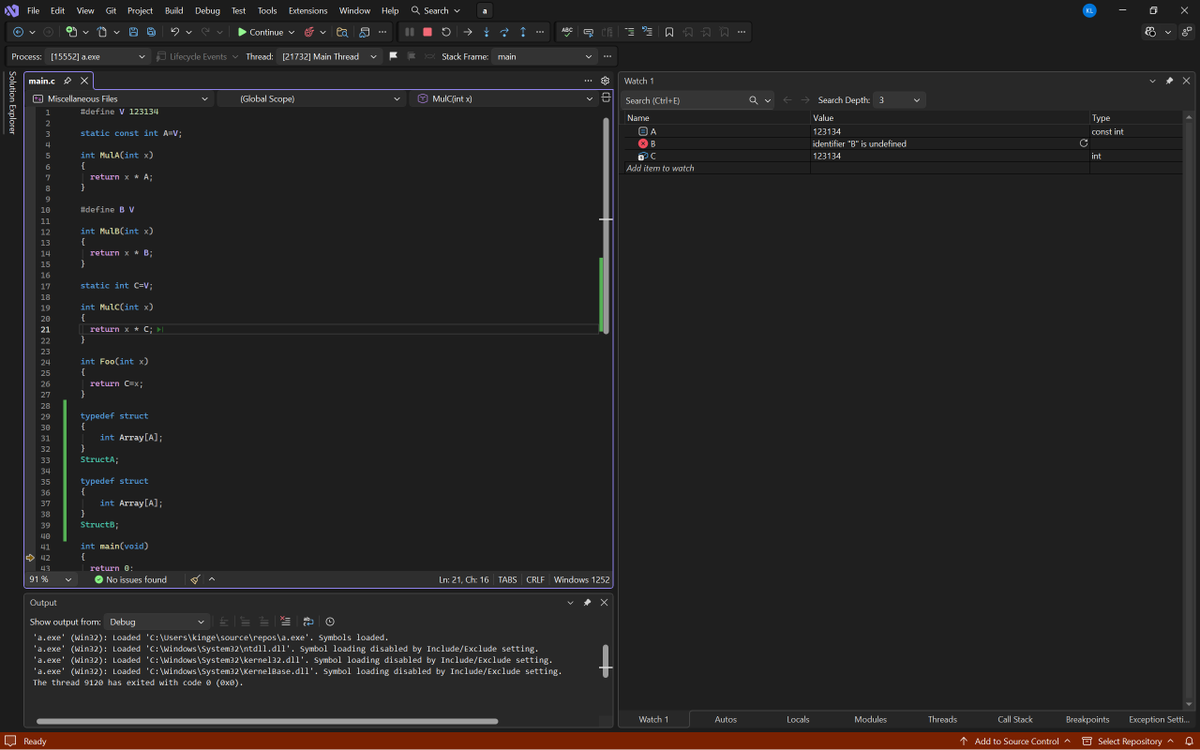The width and height of the screenshot is (1200, 750).
Task: Open the Miscellaneous Files project dropdown
Action: tap(120, 99)
